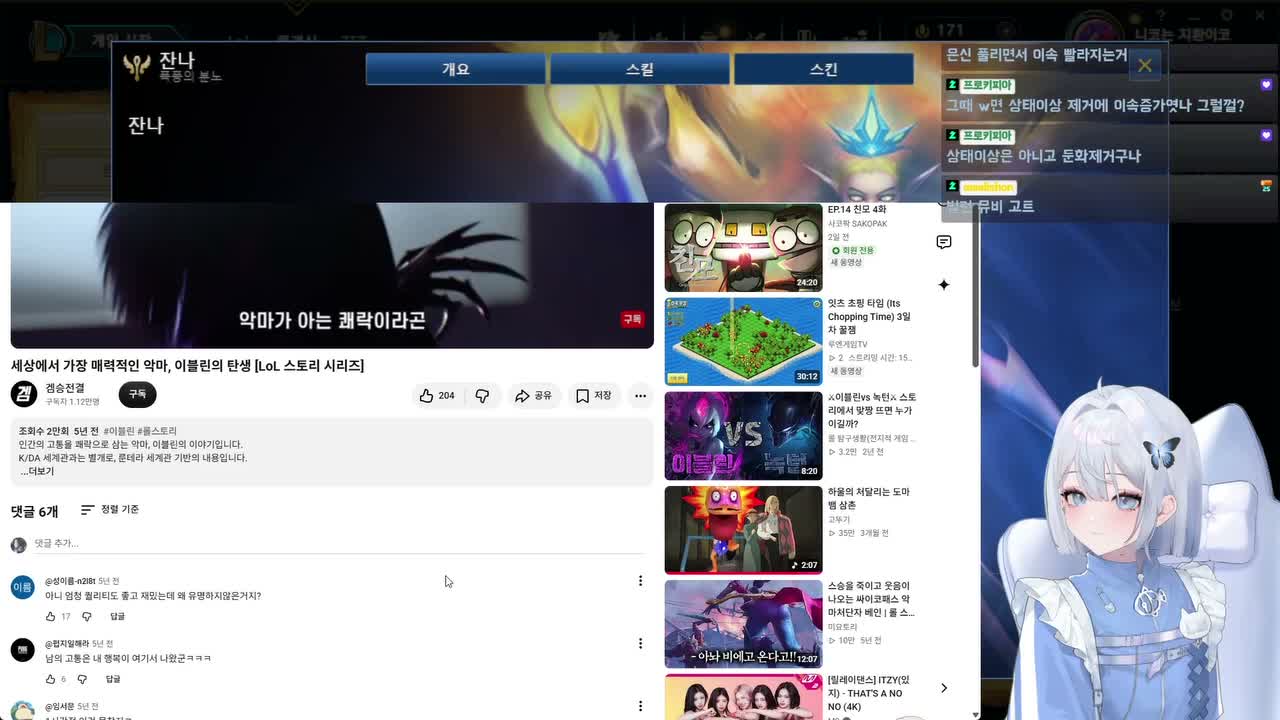
Task: Save the video with 저장 button
Action: coord(593,395)
